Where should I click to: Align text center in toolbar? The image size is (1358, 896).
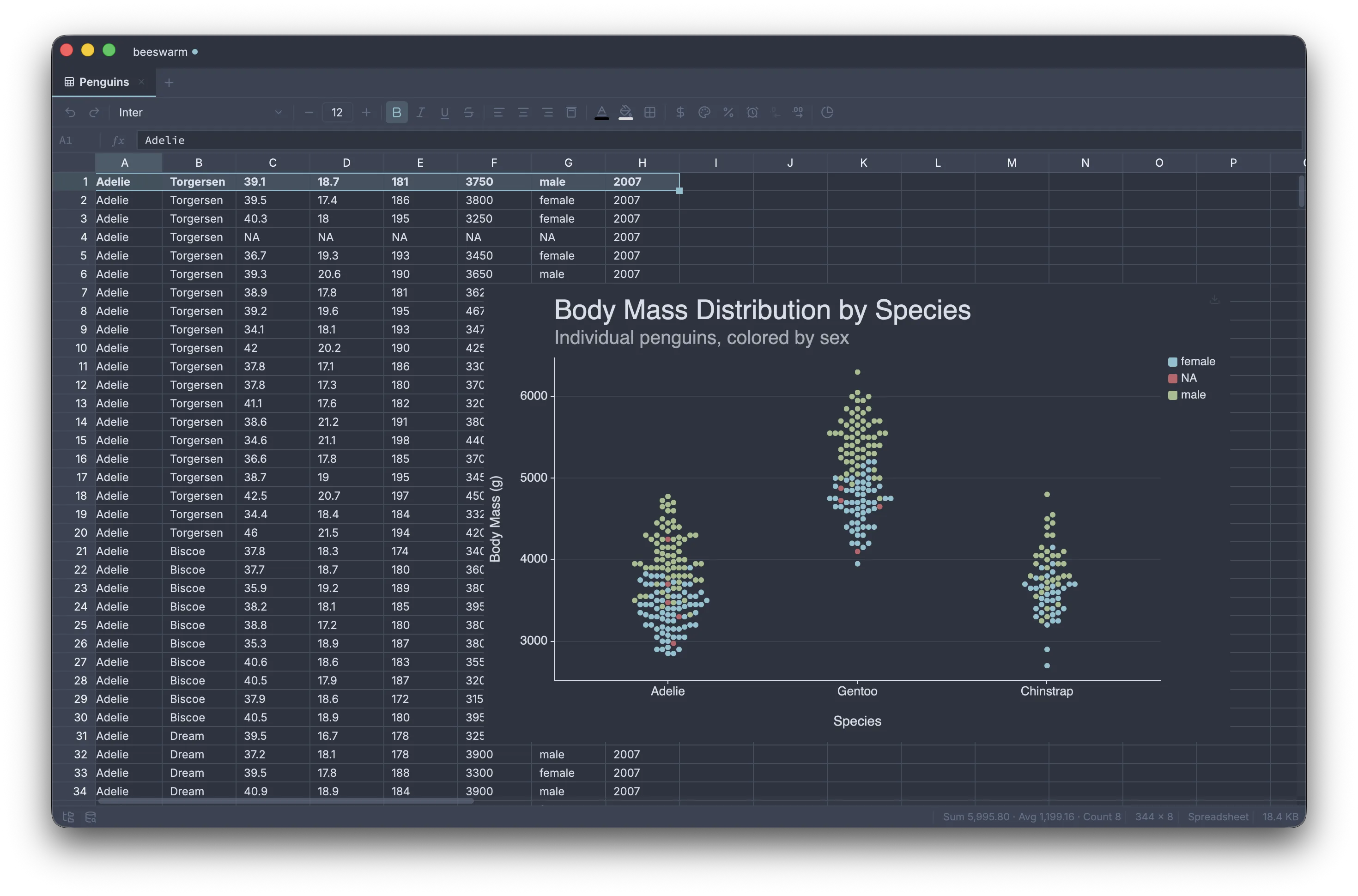point(523,113)
